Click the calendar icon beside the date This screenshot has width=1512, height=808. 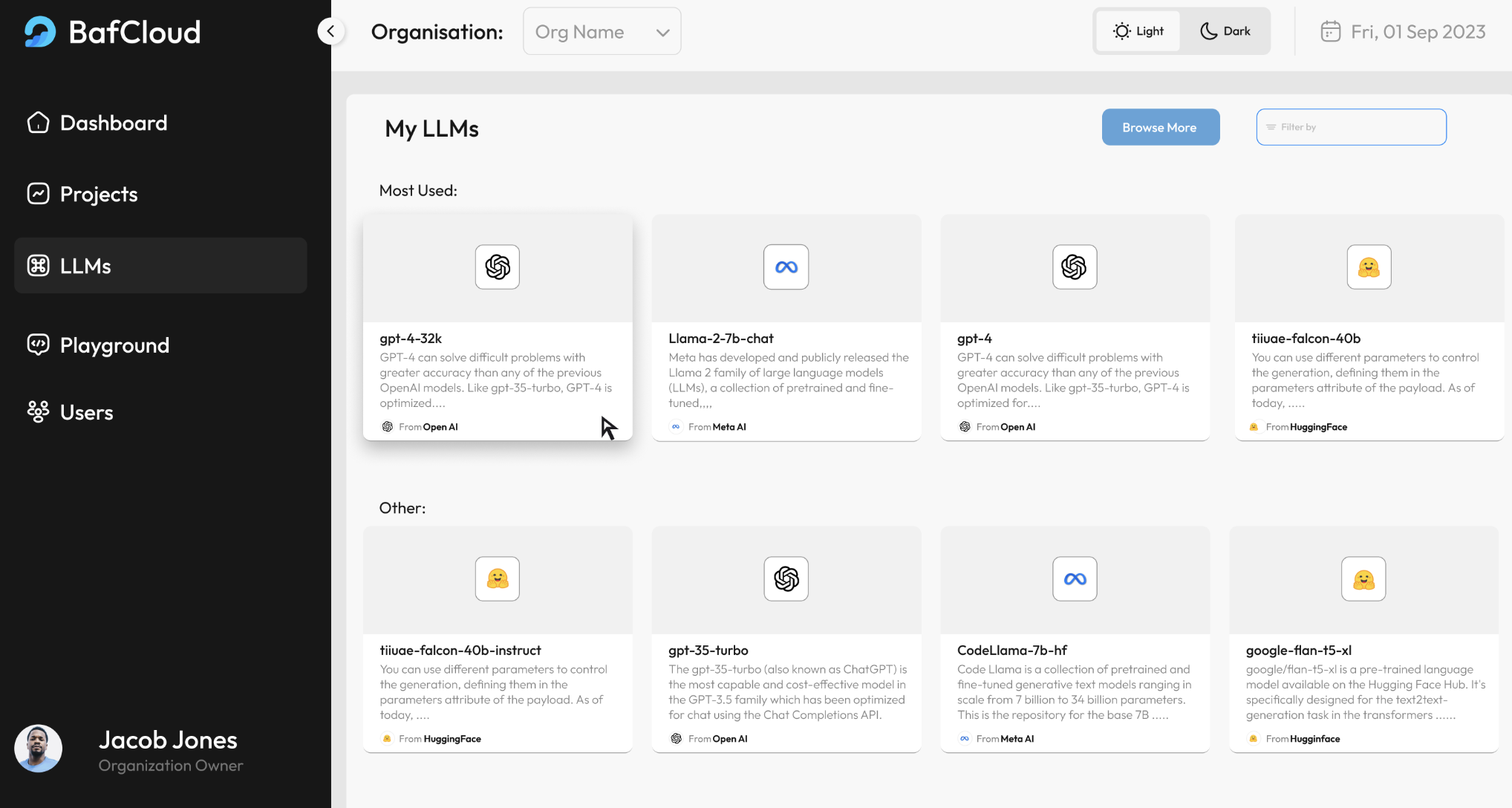coord(1330,31)
